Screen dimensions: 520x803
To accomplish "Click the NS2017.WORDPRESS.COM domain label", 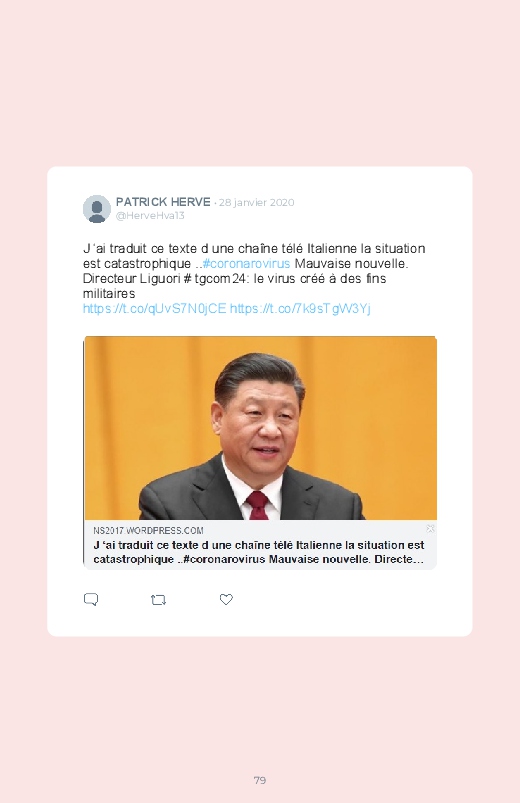I will point(148,531).
